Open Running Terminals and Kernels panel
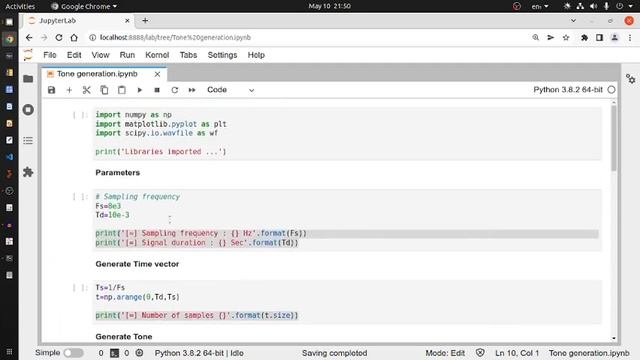Screen dimensions: 640x360 coord(28,110)
